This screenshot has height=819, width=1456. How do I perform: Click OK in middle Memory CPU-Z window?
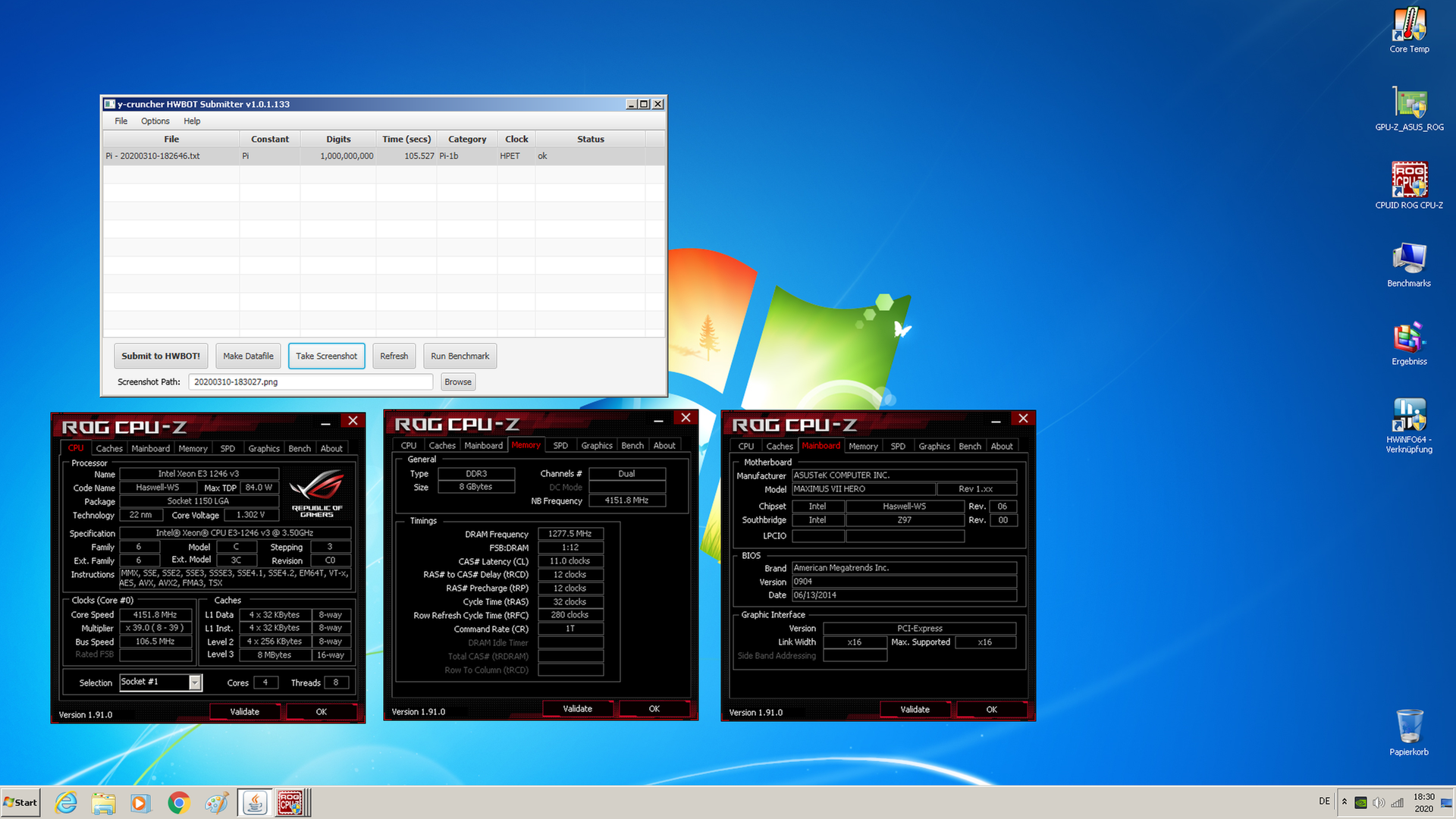(654, 709)
